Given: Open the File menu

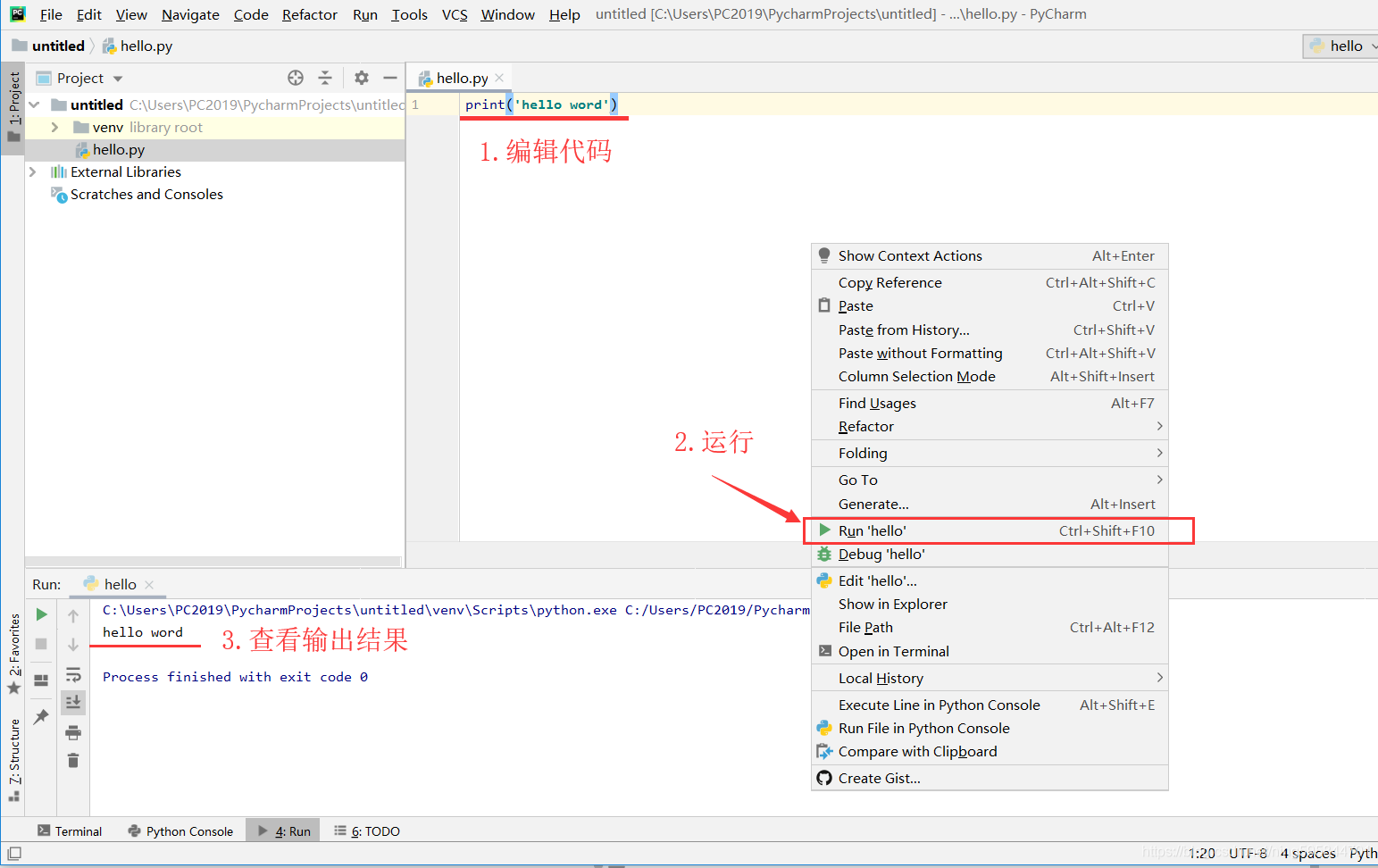Looking at the screenshot, I should (51, 15).
